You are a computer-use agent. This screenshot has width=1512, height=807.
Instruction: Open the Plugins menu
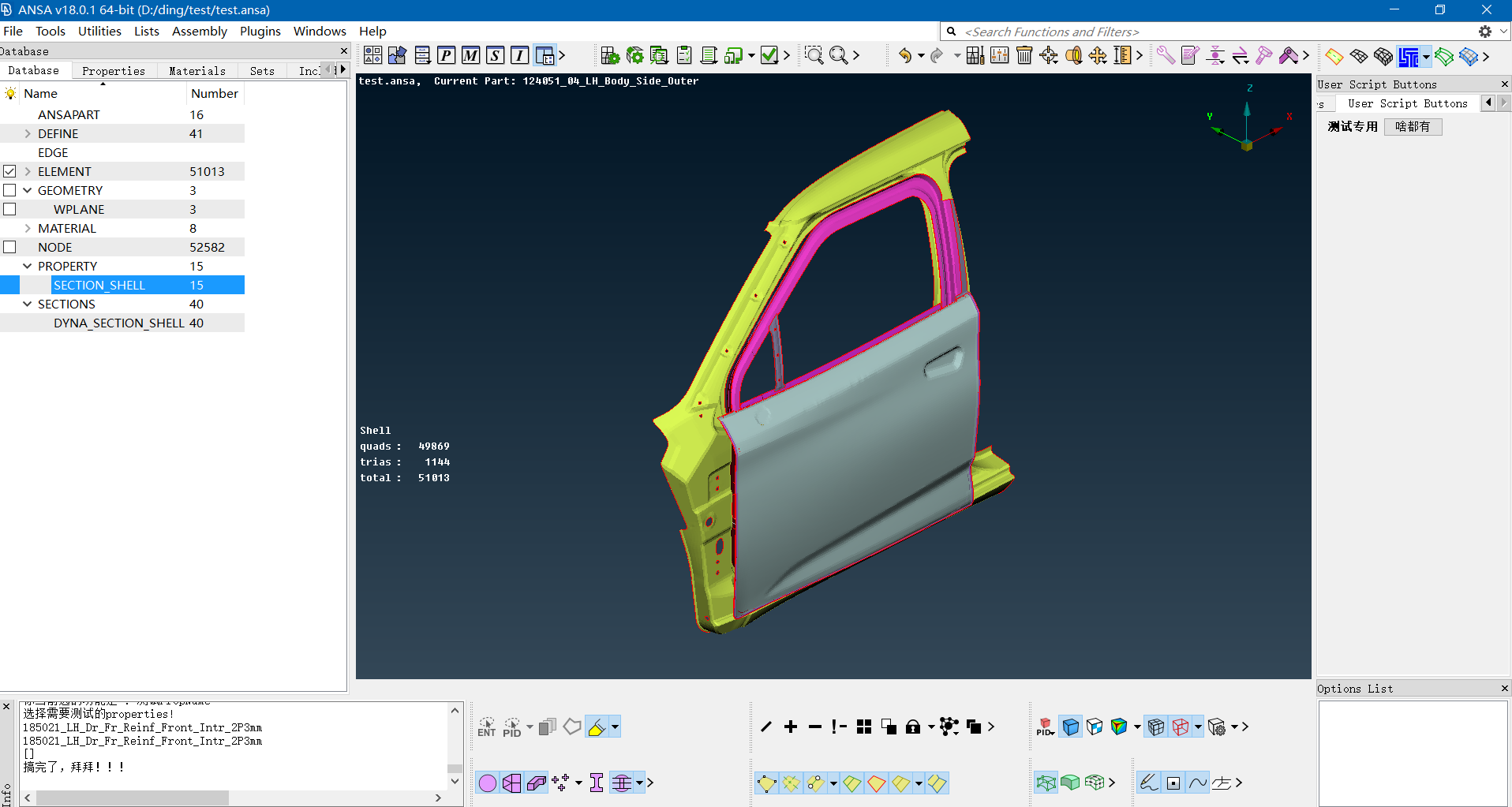click(x=260, y=31)
